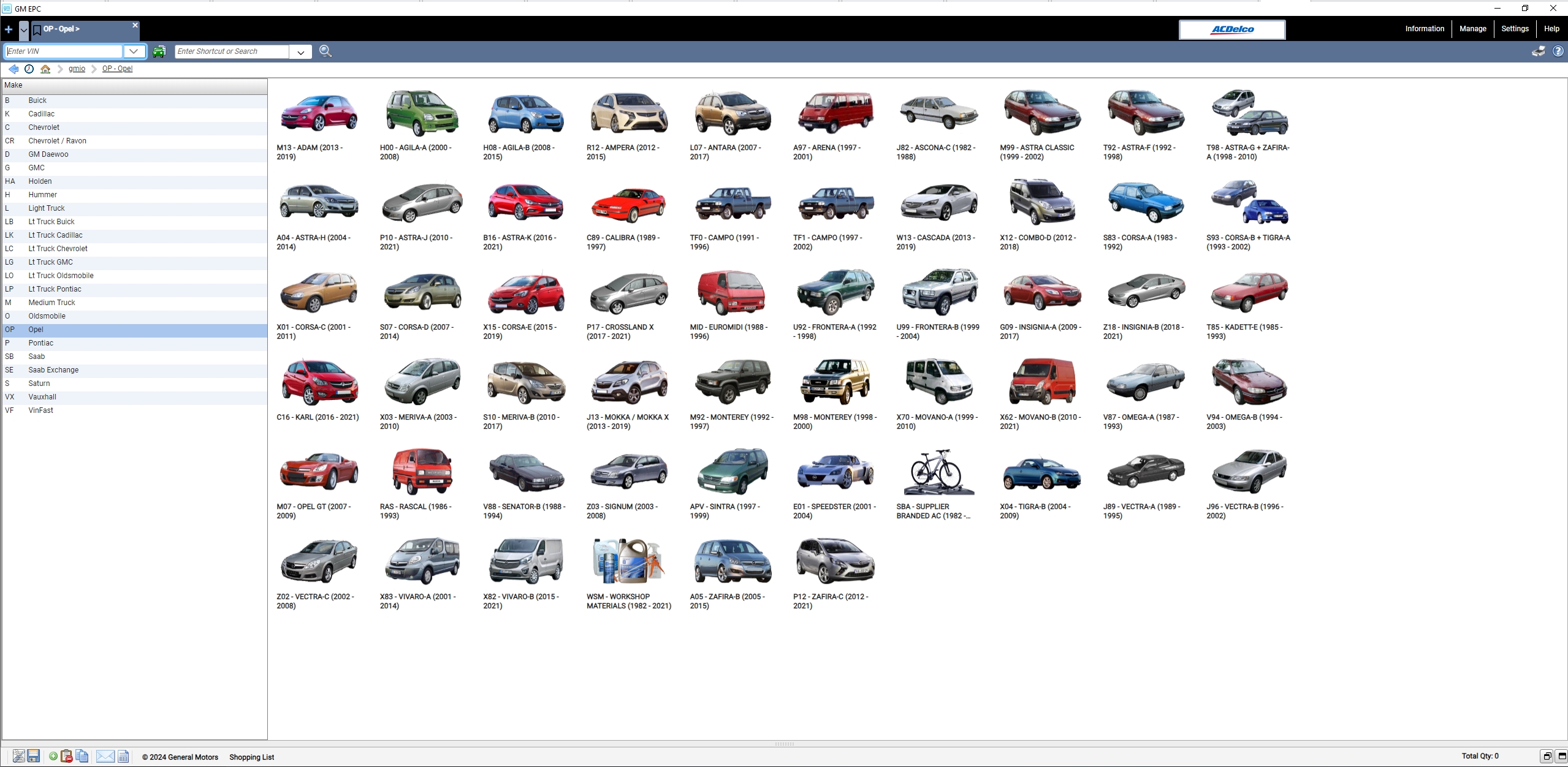Screen dimensions: 1568x767
Task: Open the T98 - ASTRA-G + ZAFIRA-A thumbnail
Action: pos(1249,113)
